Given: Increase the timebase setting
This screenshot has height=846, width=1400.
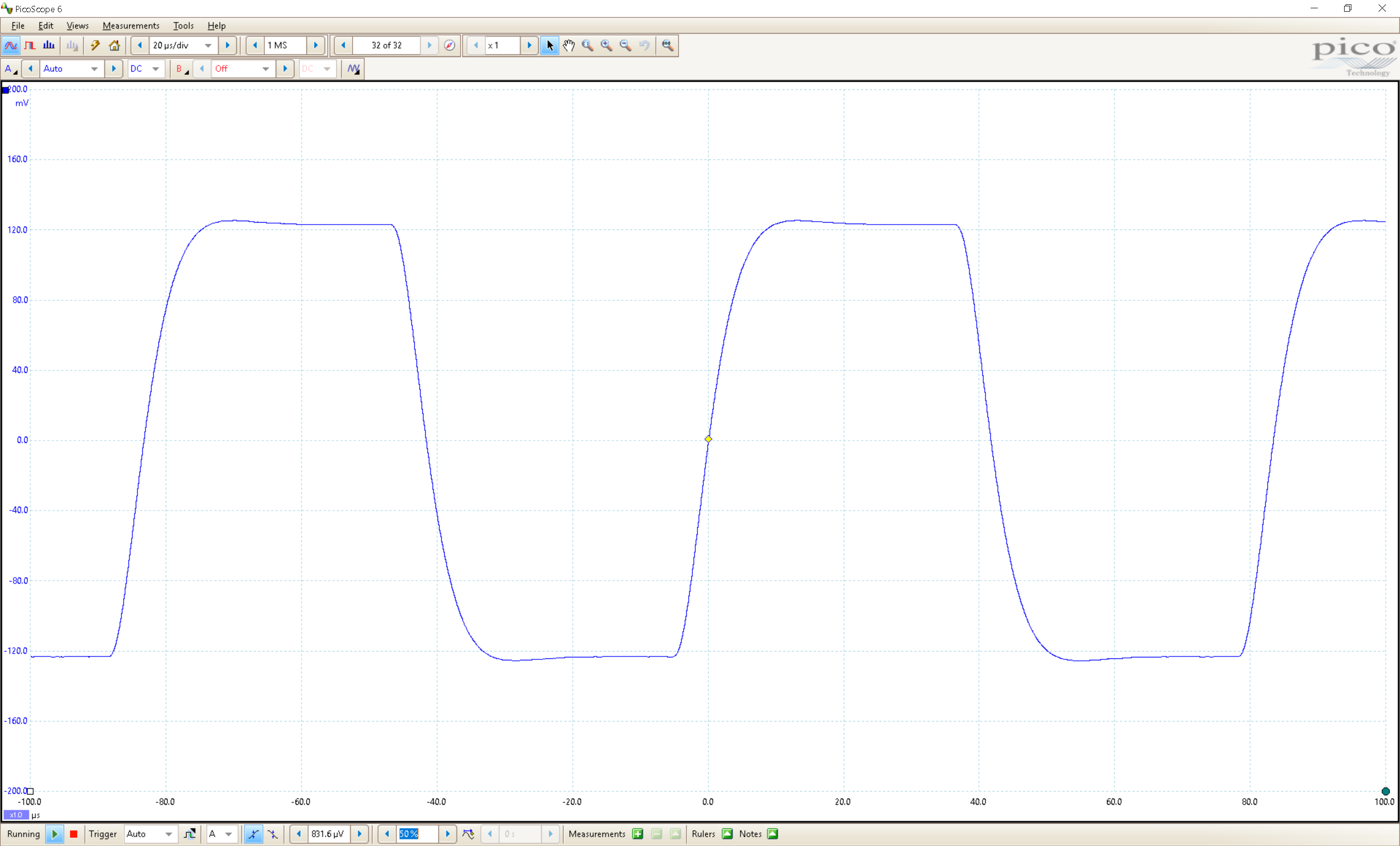Looking at the screenshot, I should pyautogui.click(x=227, y=45).
